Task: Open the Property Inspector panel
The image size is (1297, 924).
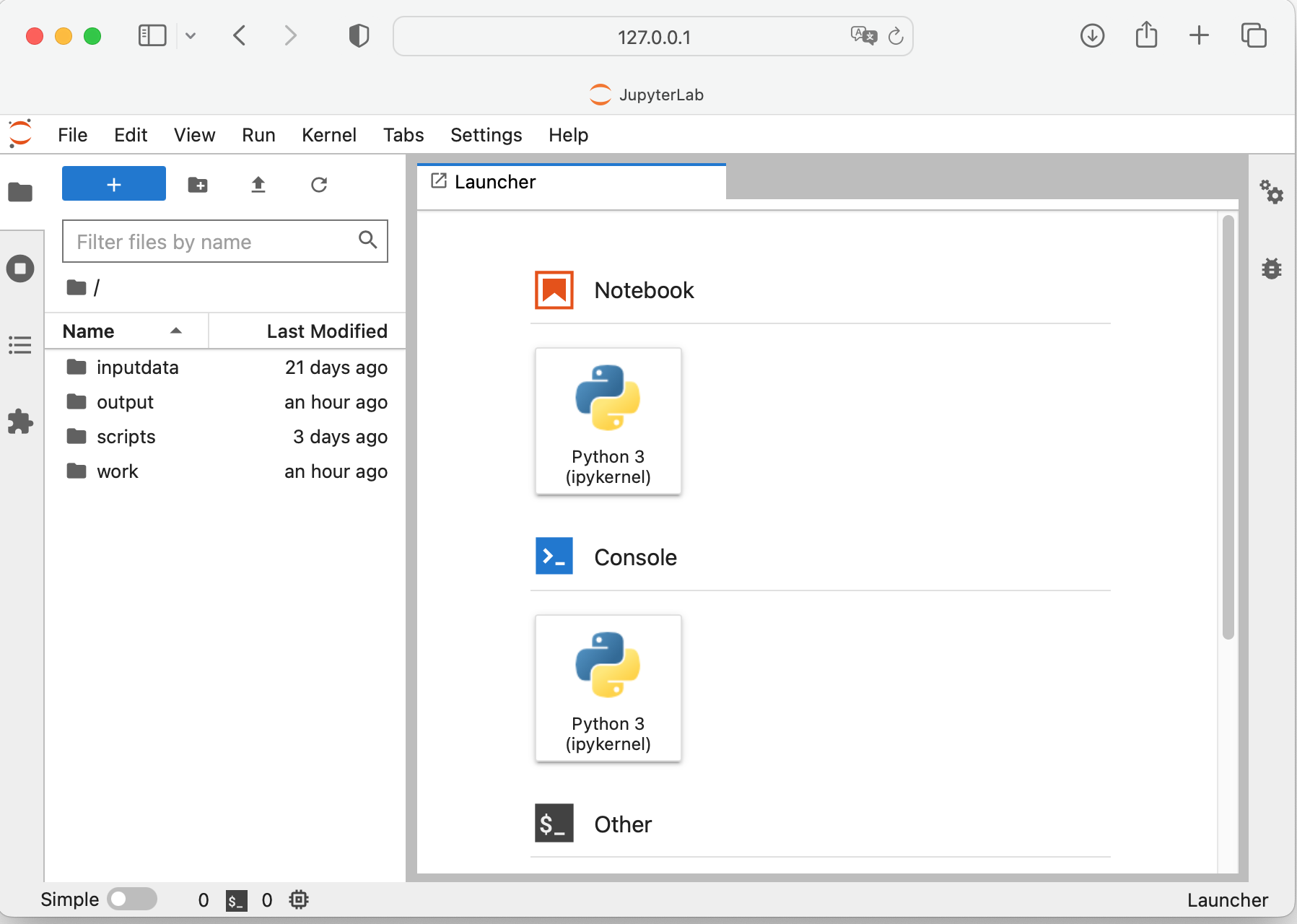Action: coord(1272,192)
